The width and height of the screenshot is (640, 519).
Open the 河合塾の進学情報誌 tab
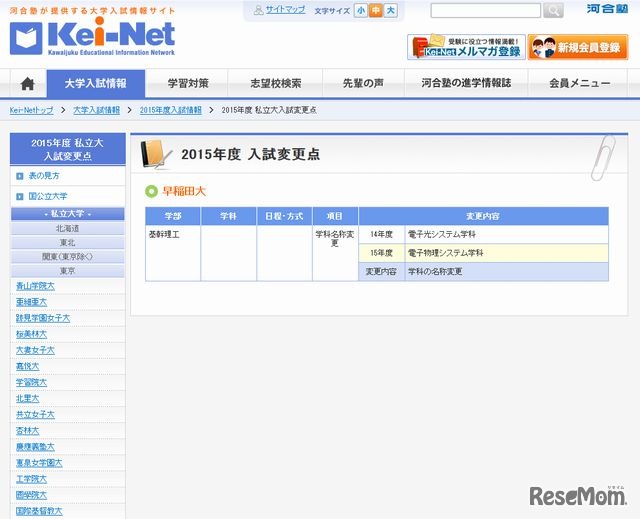(x=466, y=84)
